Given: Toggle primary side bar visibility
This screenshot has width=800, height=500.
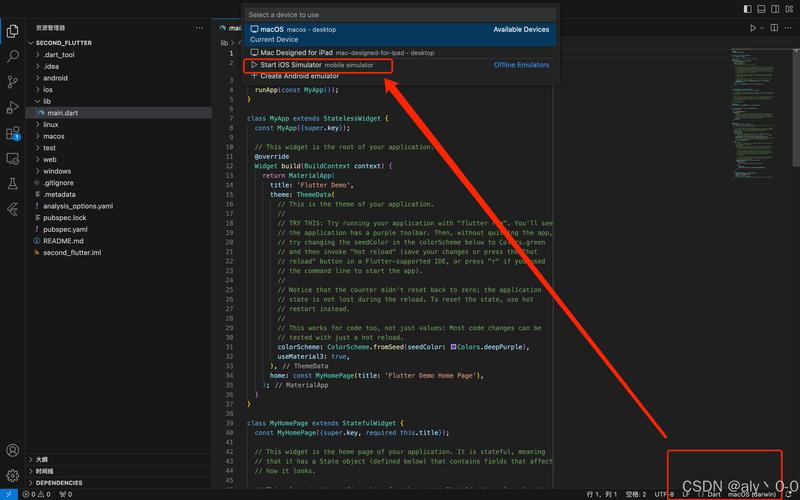Looking at the screenshot, I should point(747,9).
